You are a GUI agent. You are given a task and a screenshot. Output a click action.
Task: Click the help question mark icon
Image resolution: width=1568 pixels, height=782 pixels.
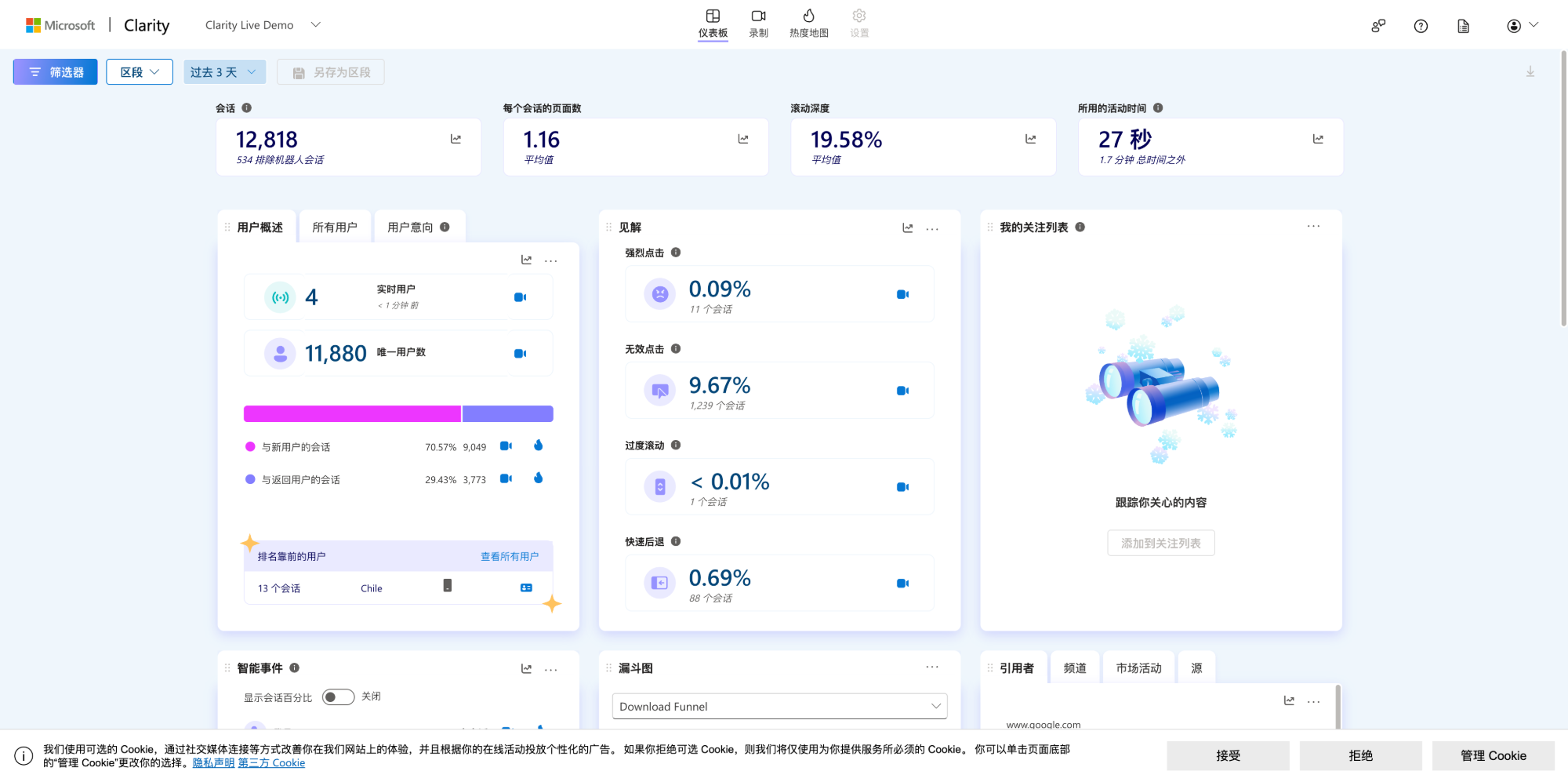coord(1421,26)
